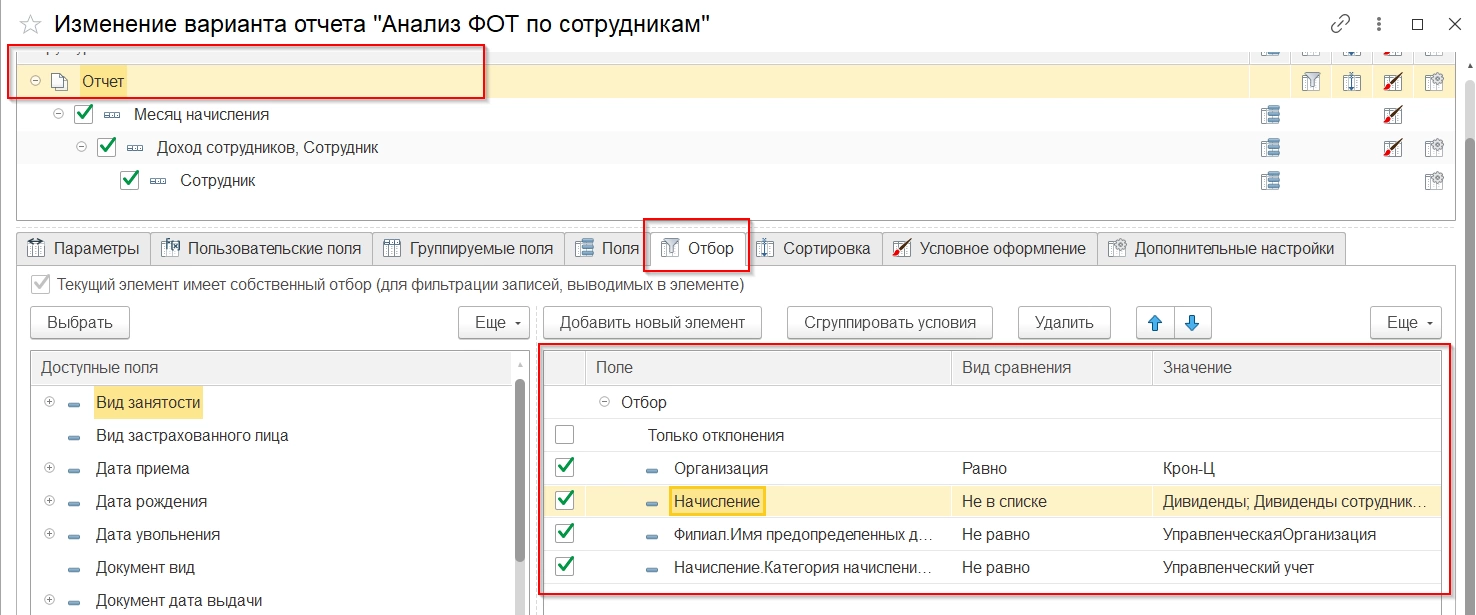
Task: Click filter icon in the Отчет row
Action: click(1310, 83)
